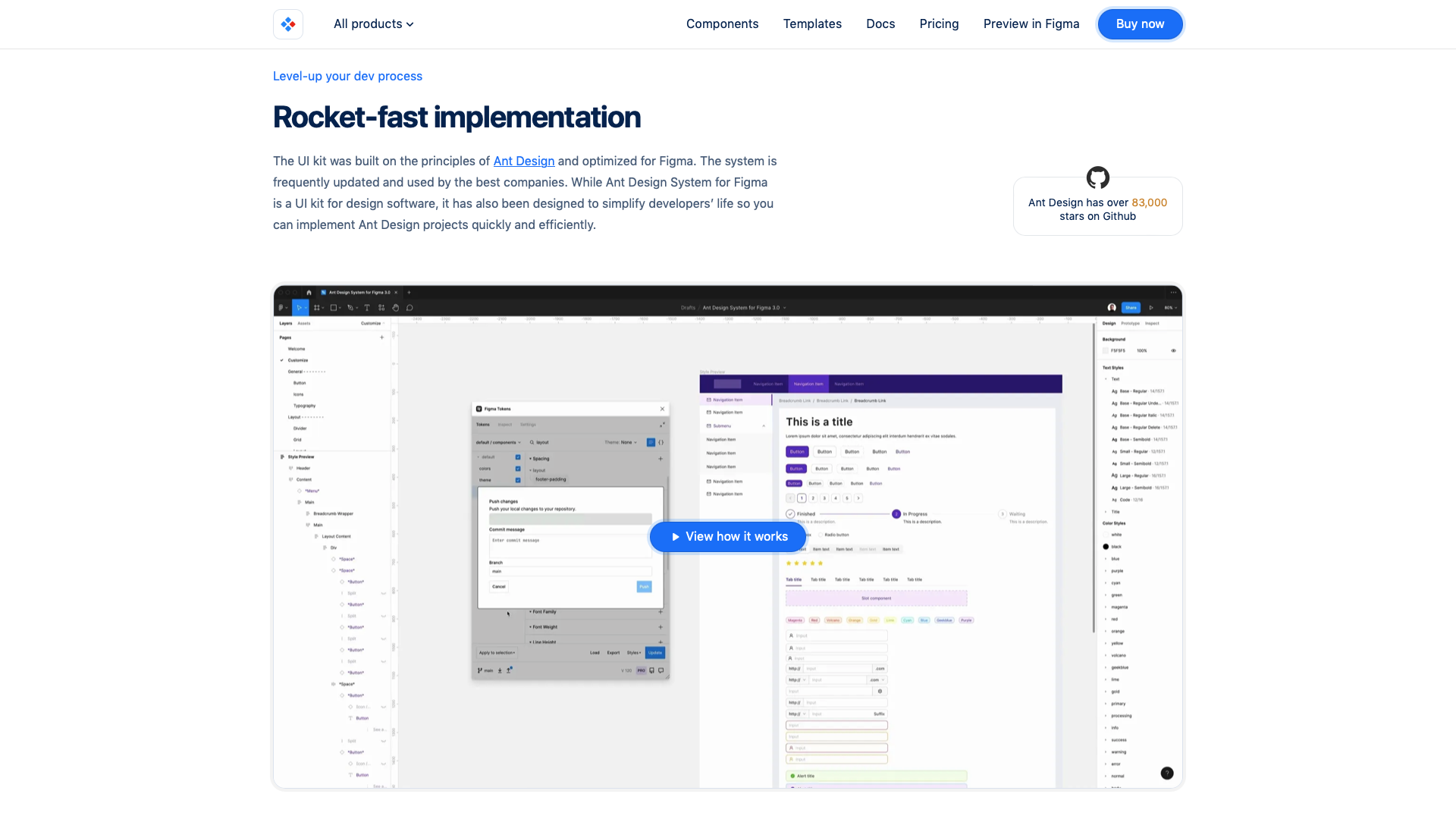Viewport: 1456px width, 819px height.
Task: Open the Assets tab in the Figma sidebar
Action: pyautogui.click(x=304, y=324)
